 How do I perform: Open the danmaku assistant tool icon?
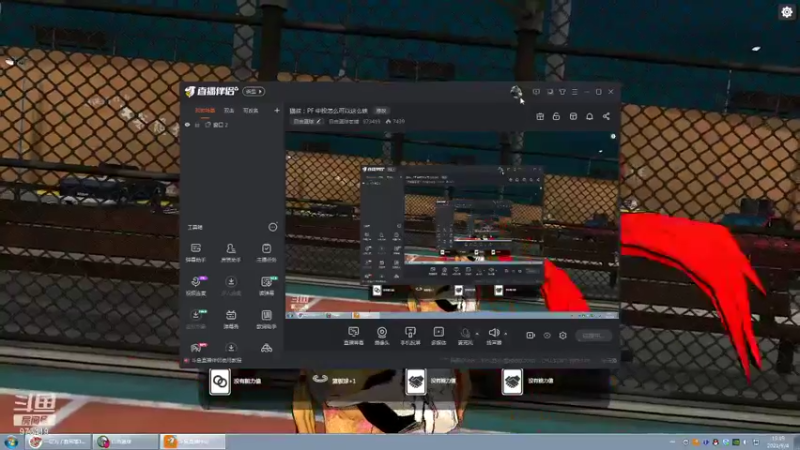point(195,253)
